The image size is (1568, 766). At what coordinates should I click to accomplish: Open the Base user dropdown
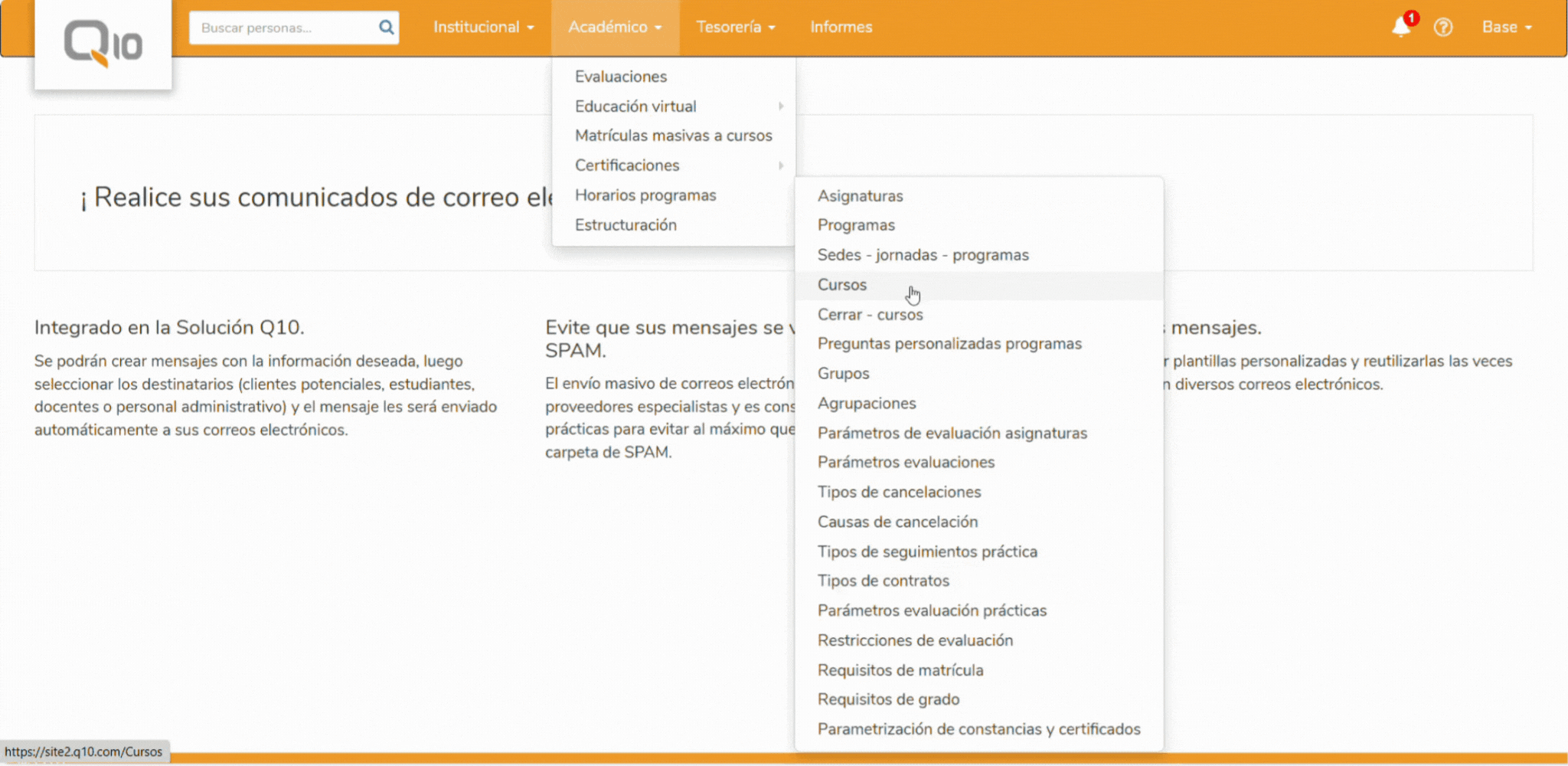pyautogui.click(x=1506, y=28)
